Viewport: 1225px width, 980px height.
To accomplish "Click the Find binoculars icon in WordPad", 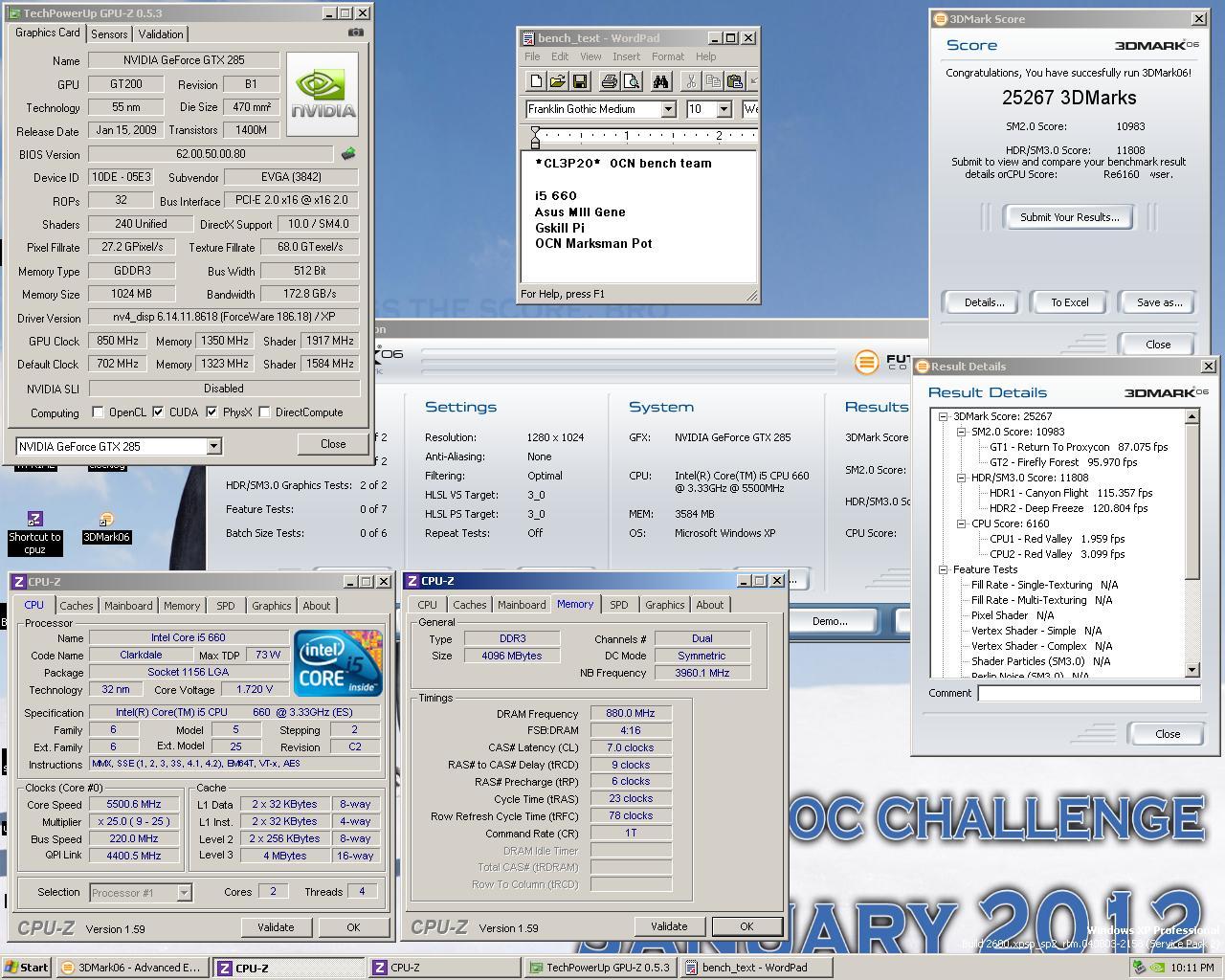I will pyautogui.click(x=661, y=82).
